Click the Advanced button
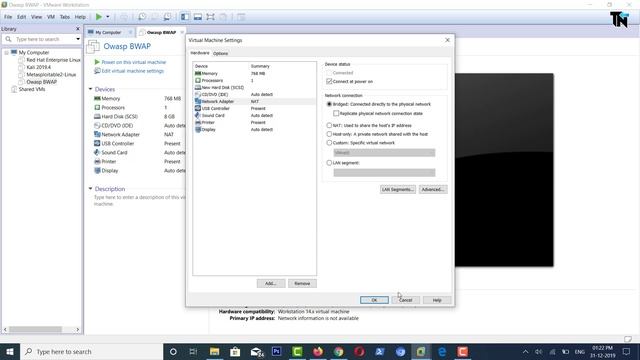This screenshot has height=360, width=640. (x=433, y=189)
